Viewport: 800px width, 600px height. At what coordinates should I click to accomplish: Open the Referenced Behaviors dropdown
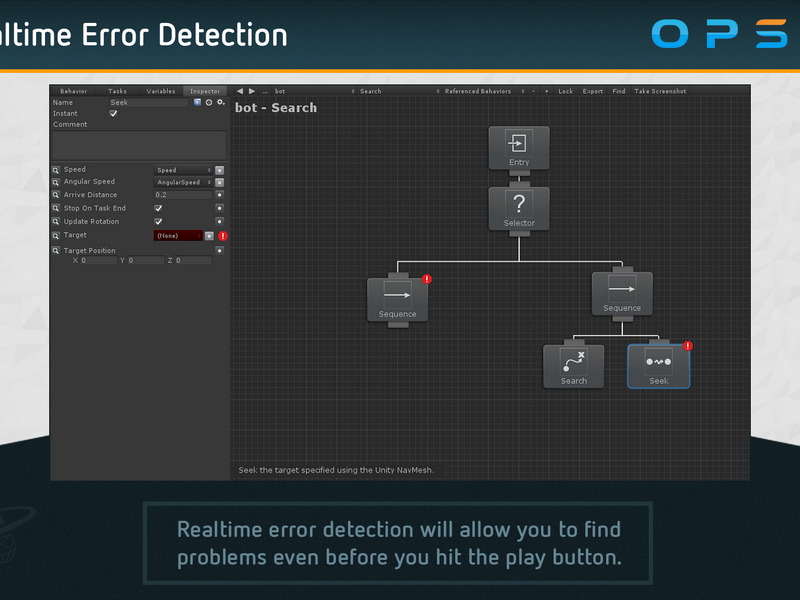pos(484,91)
